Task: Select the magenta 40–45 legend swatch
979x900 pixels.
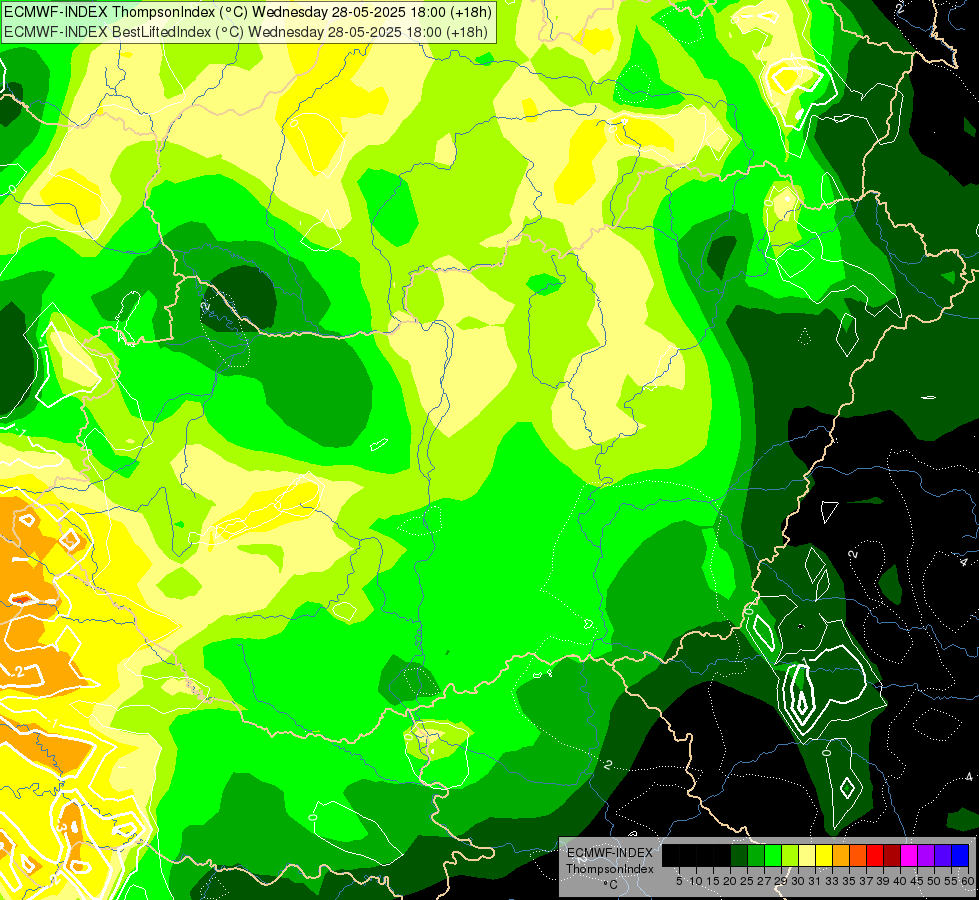Action: [x=909, y=856]
